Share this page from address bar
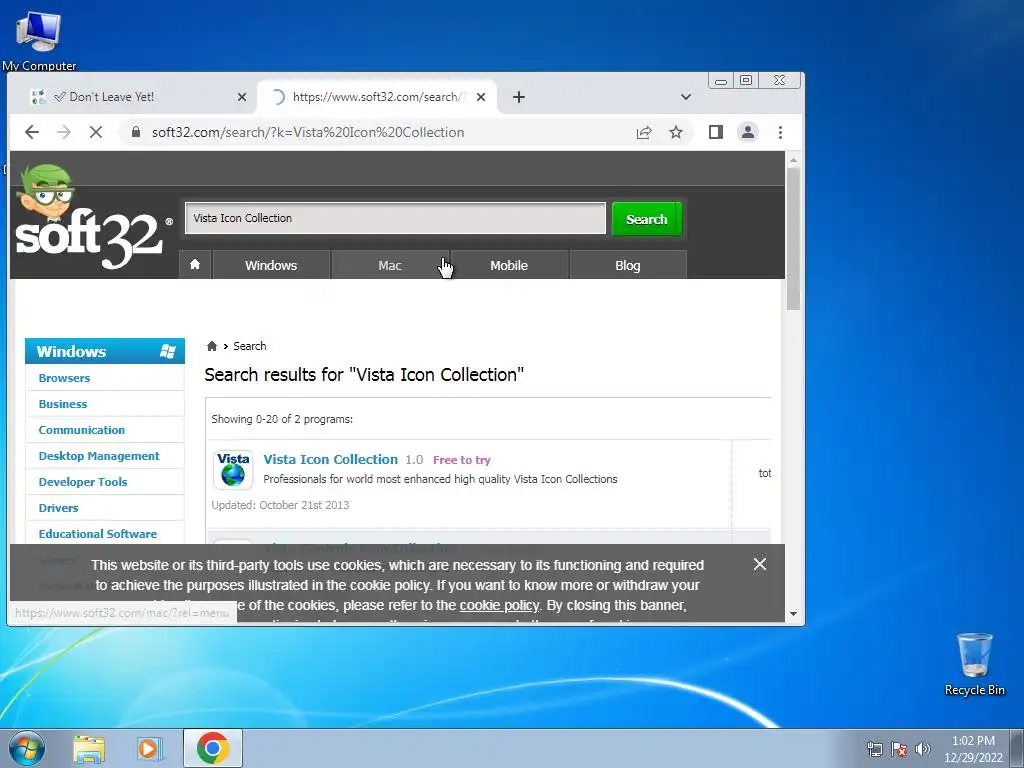This screenshot has height=768, width=1024. point(644,133)
